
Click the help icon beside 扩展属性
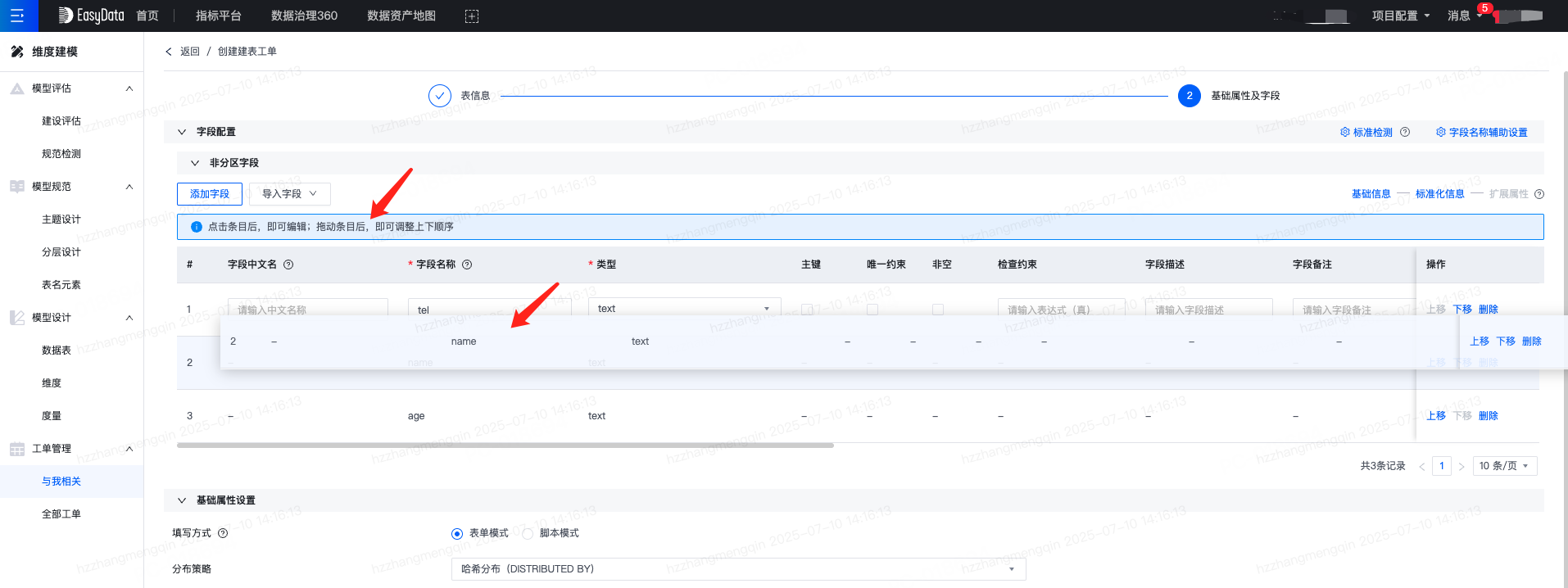pyautogui.click(x=1539, y=194)
